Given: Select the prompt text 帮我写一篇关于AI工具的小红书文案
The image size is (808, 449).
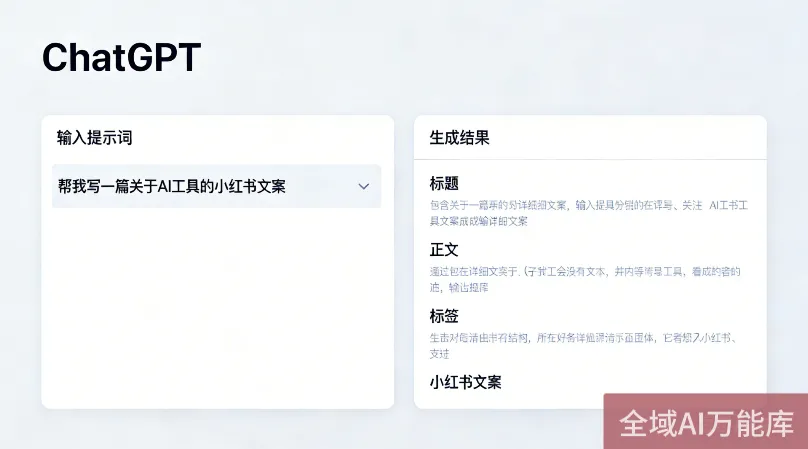Looking at the screenshot, I should 172,187.
